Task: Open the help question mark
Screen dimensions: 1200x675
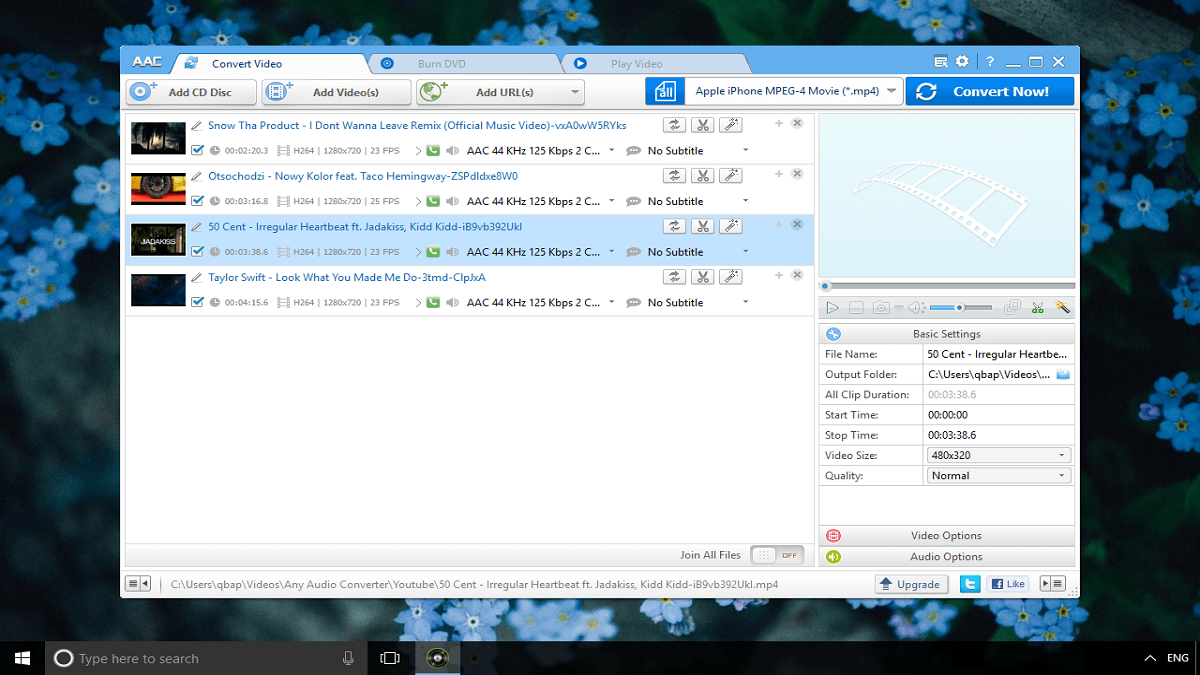Action: [x=989, y=61]
